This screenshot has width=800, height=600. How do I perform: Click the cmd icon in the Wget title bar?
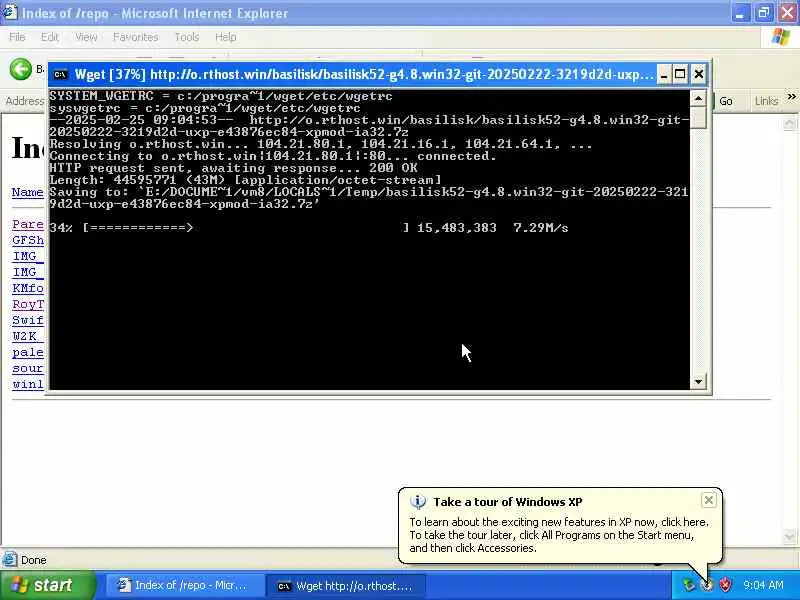pyautogui.click(x=61, y=74)
